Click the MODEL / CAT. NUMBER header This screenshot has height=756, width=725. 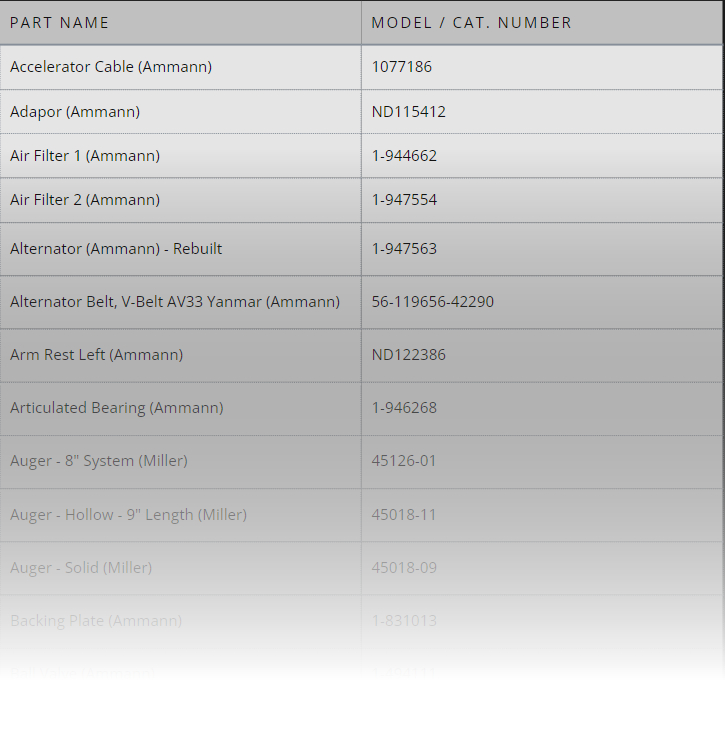[x=471, y=23]
